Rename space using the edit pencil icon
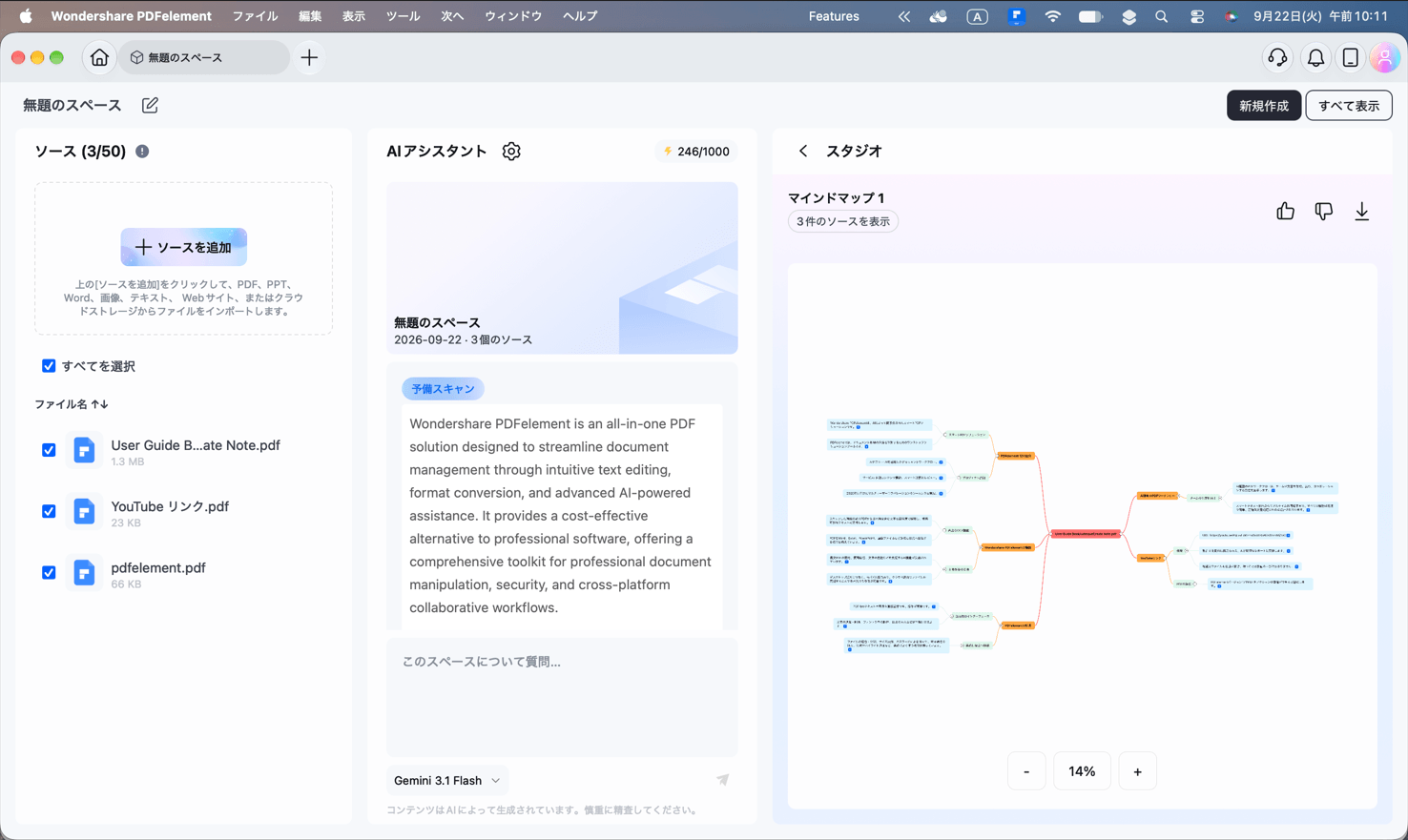Image resolution: width=1408 pixels, height=840 pixels. point(150,105)
